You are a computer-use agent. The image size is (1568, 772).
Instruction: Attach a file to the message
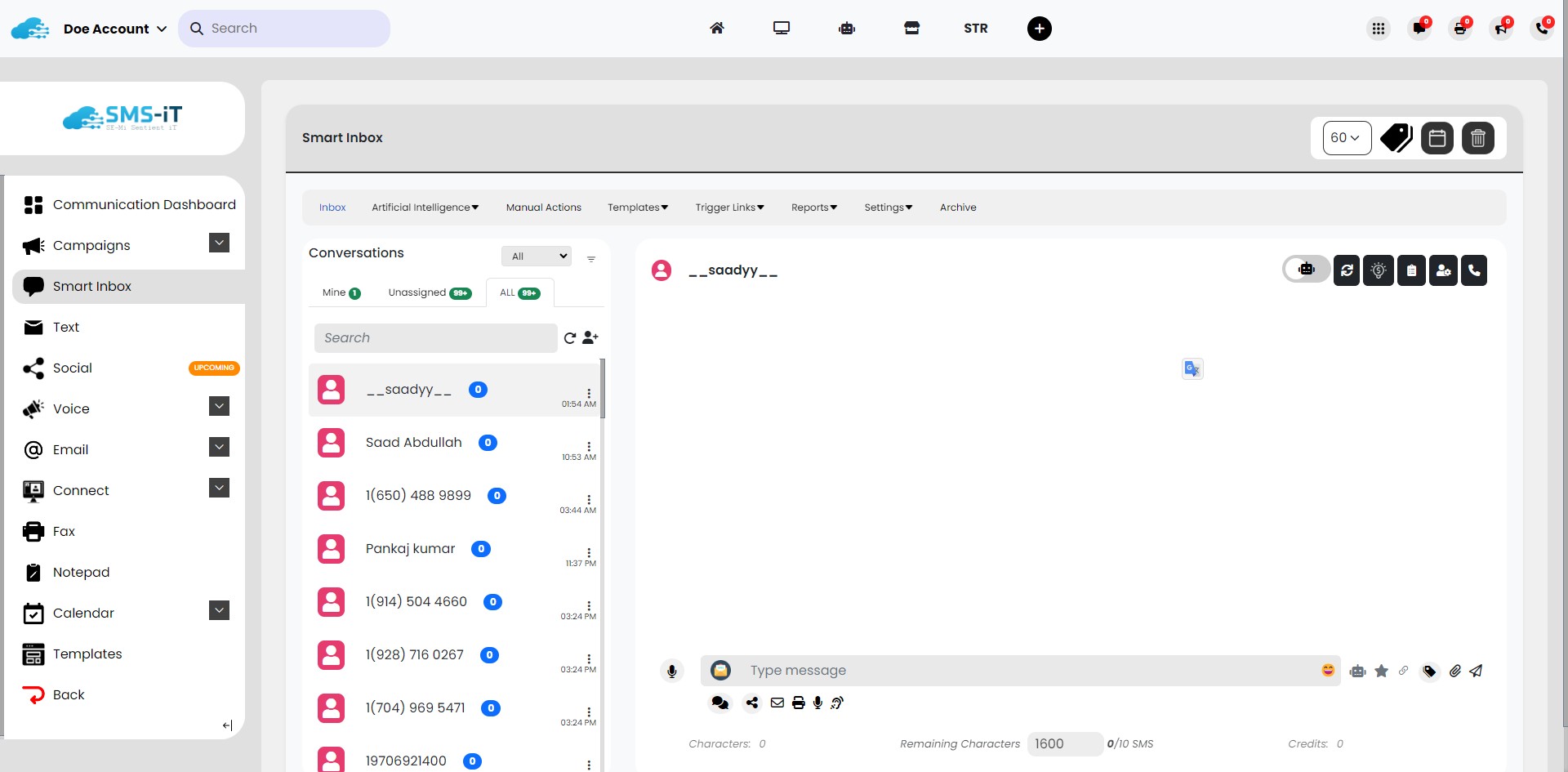click(x=1454, y=671)
